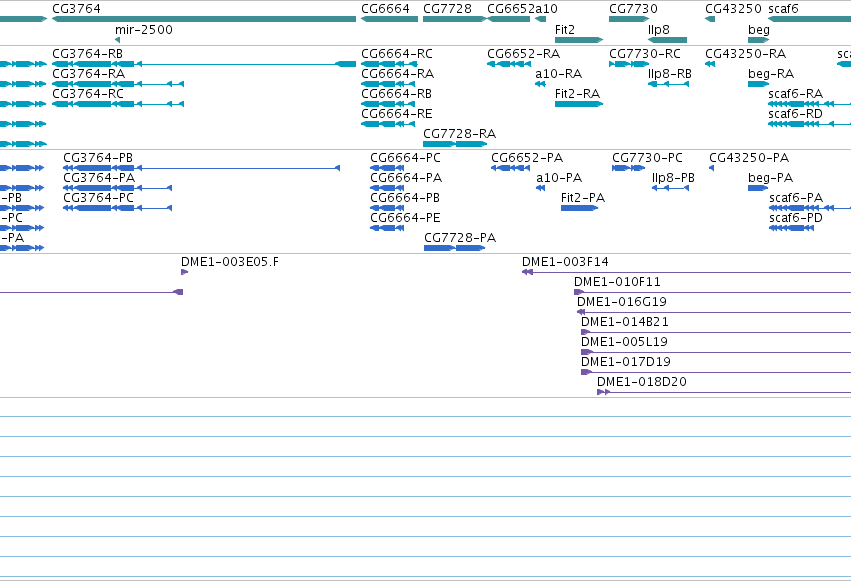This screenshot has width=851, height=581.
Task: Select clone DME1-010F11
Action: 712,292
